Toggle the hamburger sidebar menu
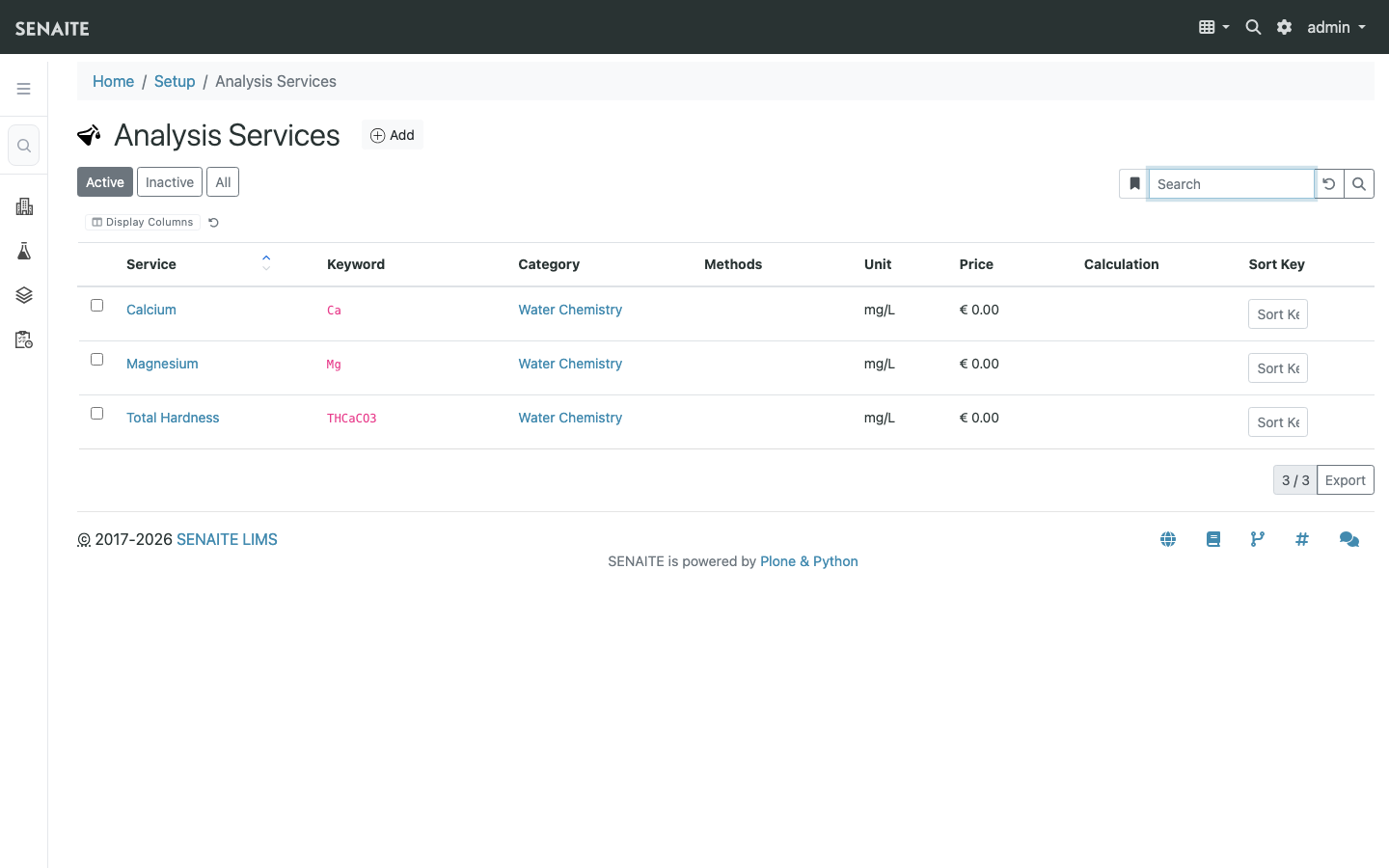The image size is (1389, 868). [24, 89]
